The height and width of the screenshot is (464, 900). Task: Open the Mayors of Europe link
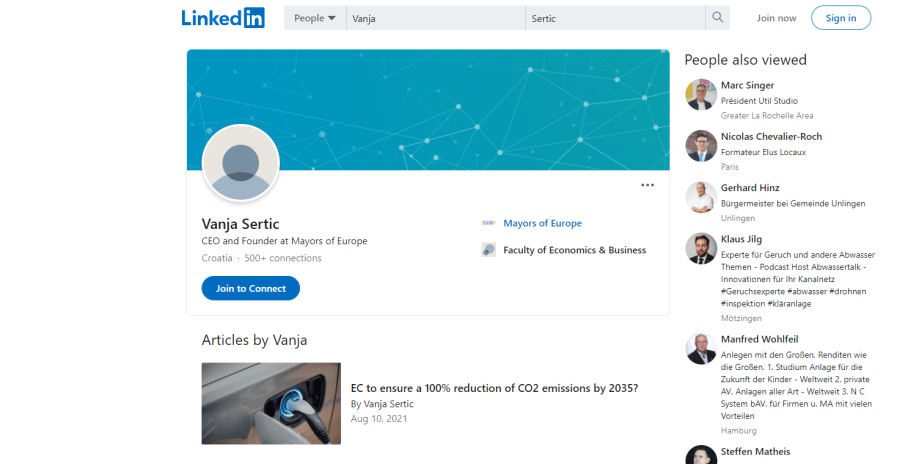click(542, 223)
